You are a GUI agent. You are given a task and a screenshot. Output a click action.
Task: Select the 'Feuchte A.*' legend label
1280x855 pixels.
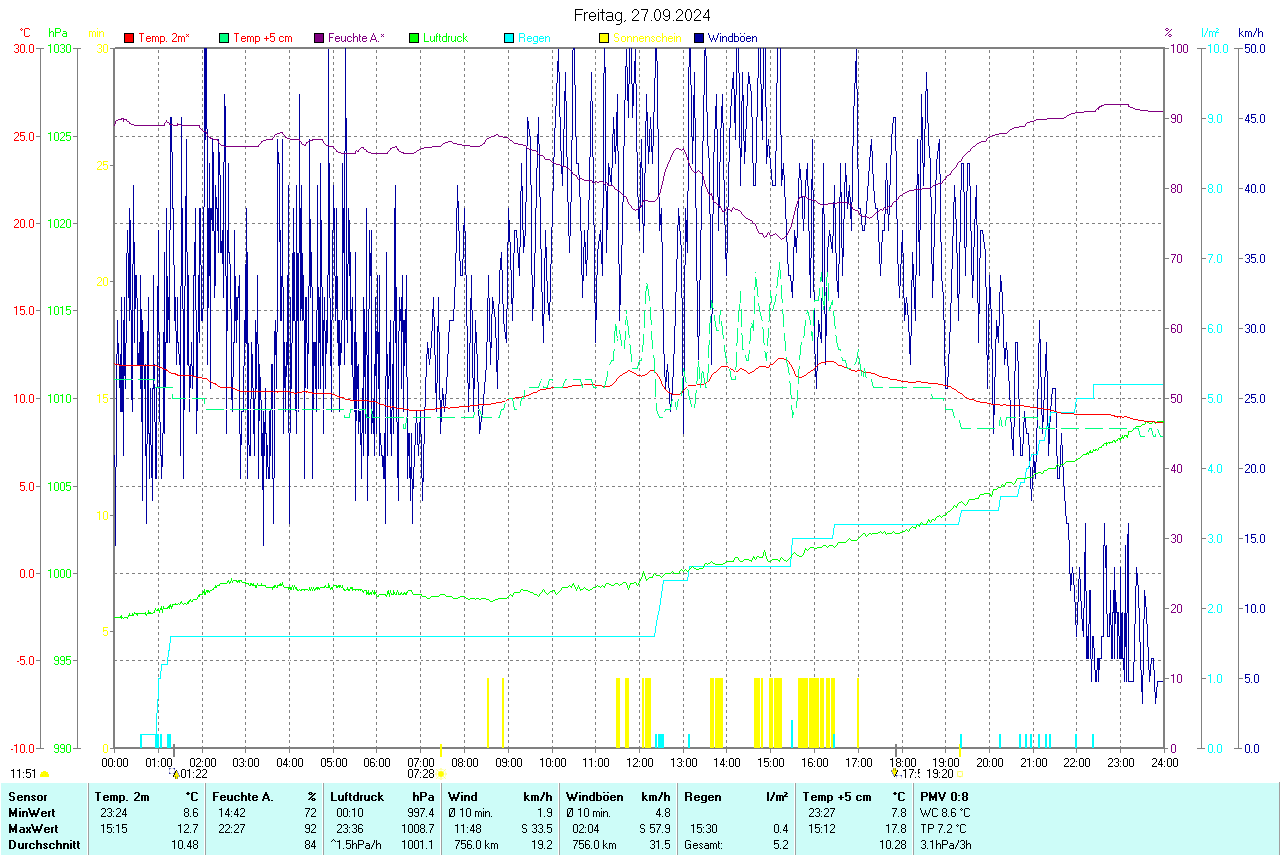point(356,38)
